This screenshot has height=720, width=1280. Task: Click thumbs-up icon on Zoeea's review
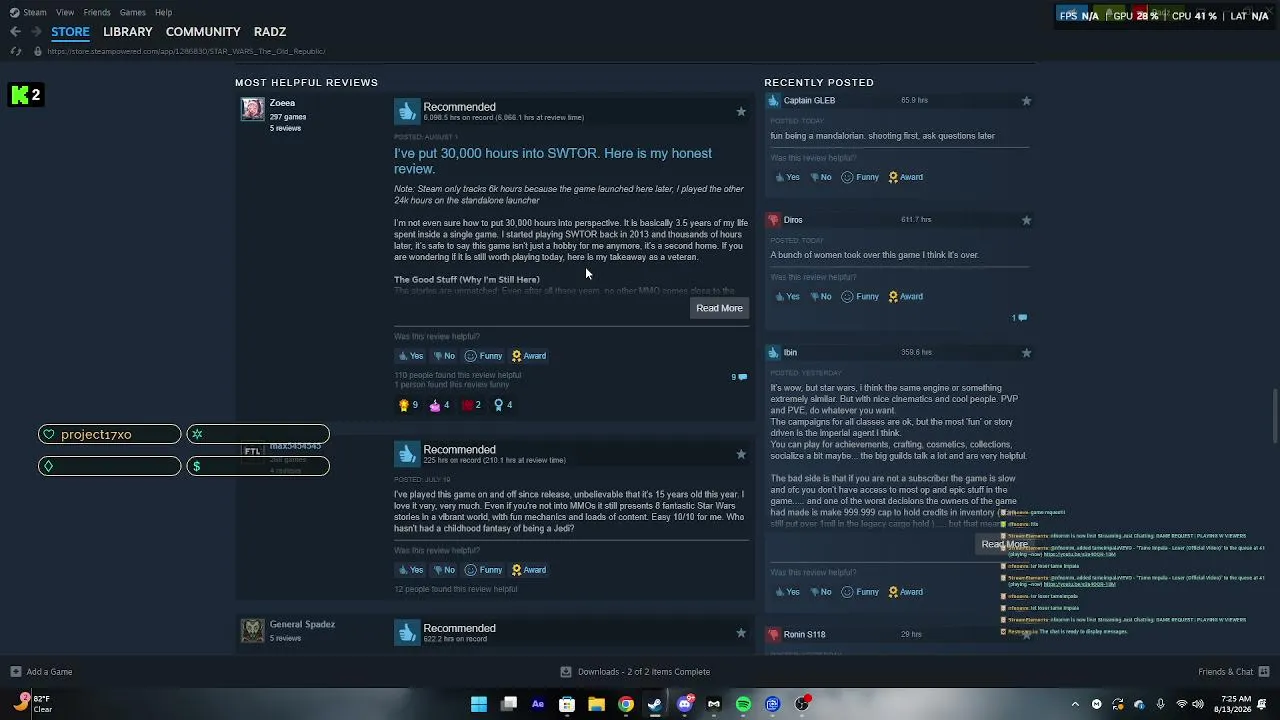click(x=406, y=111)
